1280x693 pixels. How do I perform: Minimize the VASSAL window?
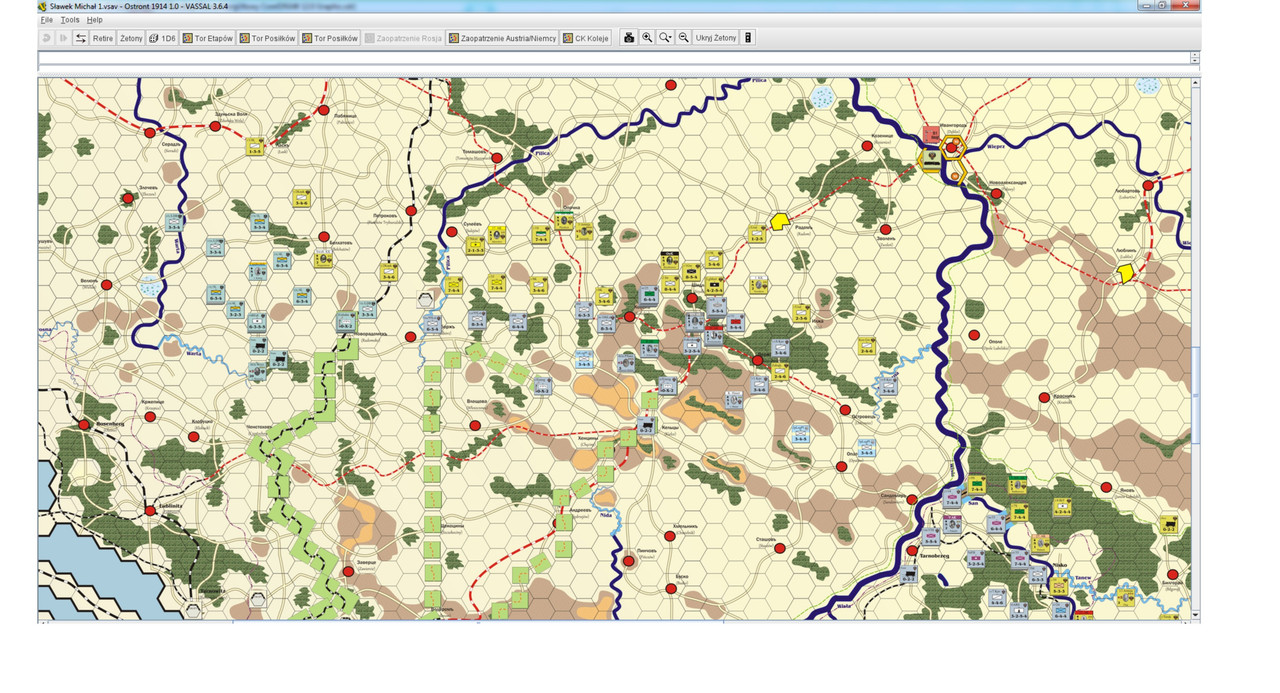point(1147,5)
